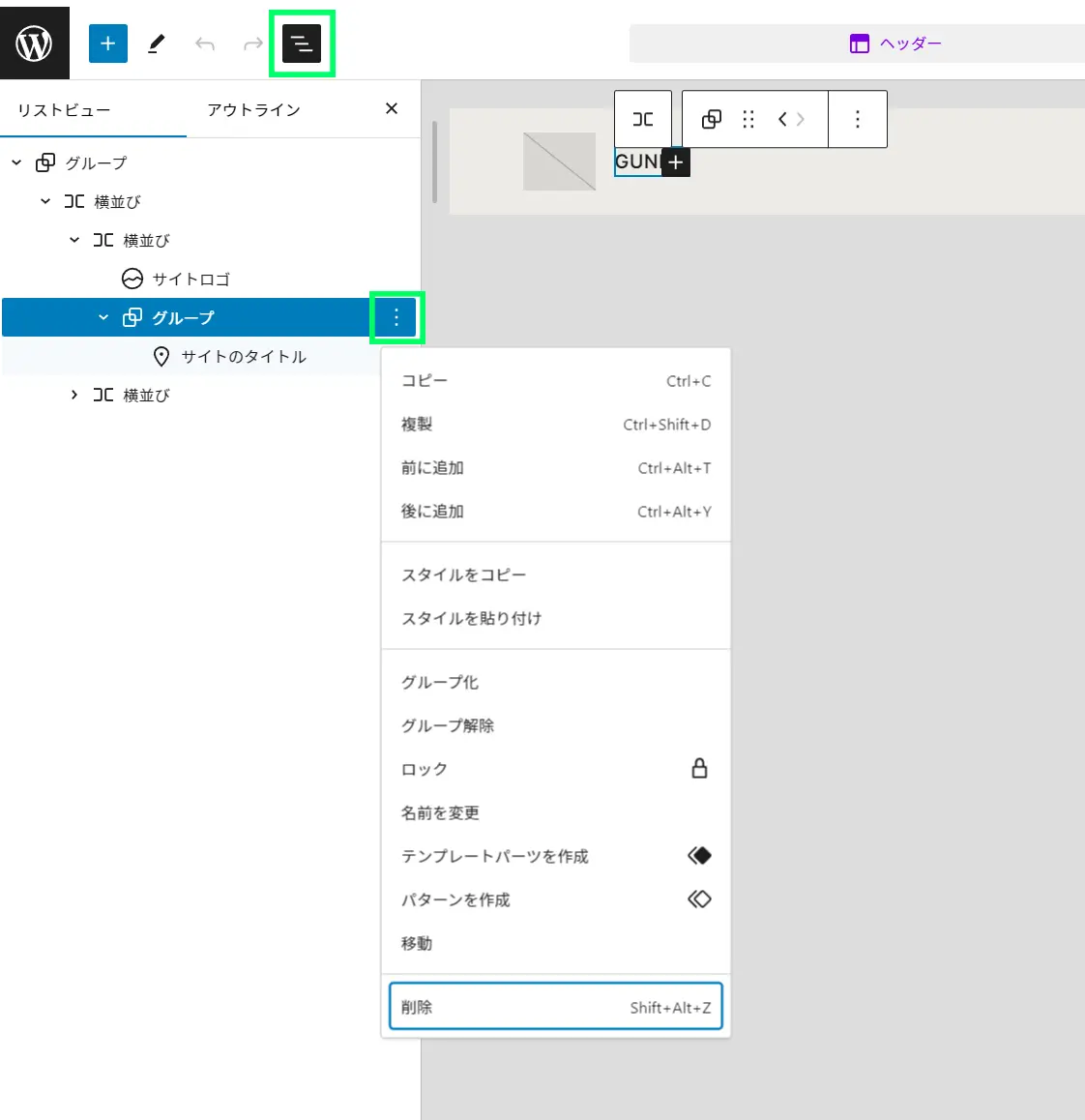Collapse the selected グループ row chevron

103,317
